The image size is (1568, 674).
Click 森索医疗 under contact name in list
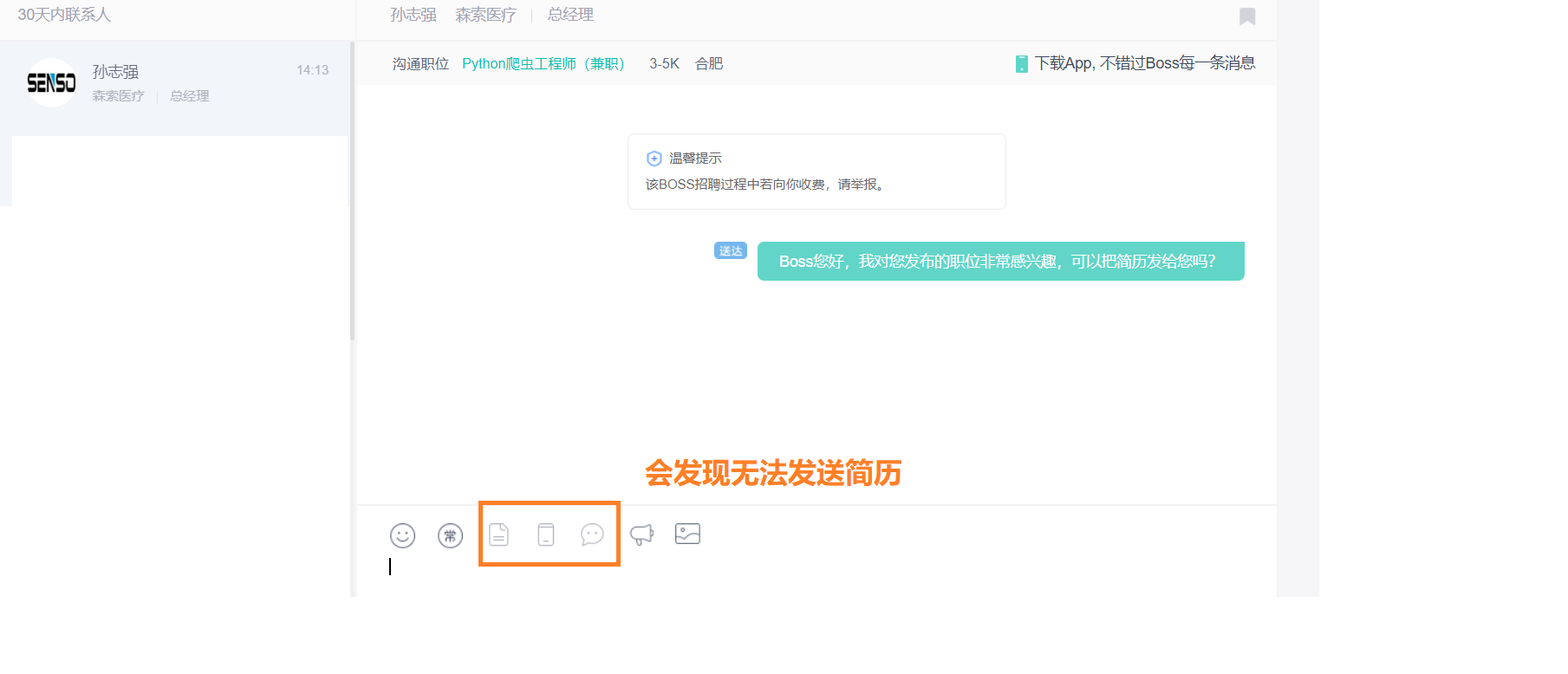coord(119,96)
